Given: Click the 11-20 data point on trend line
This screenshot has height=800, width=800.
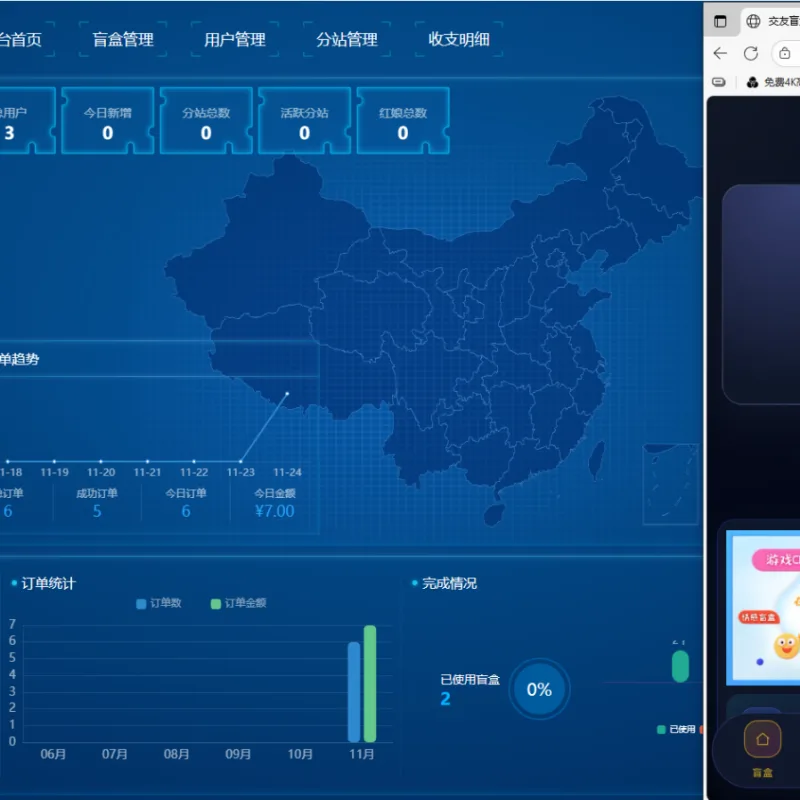Looking at the screenshot, I should [101, 461].
